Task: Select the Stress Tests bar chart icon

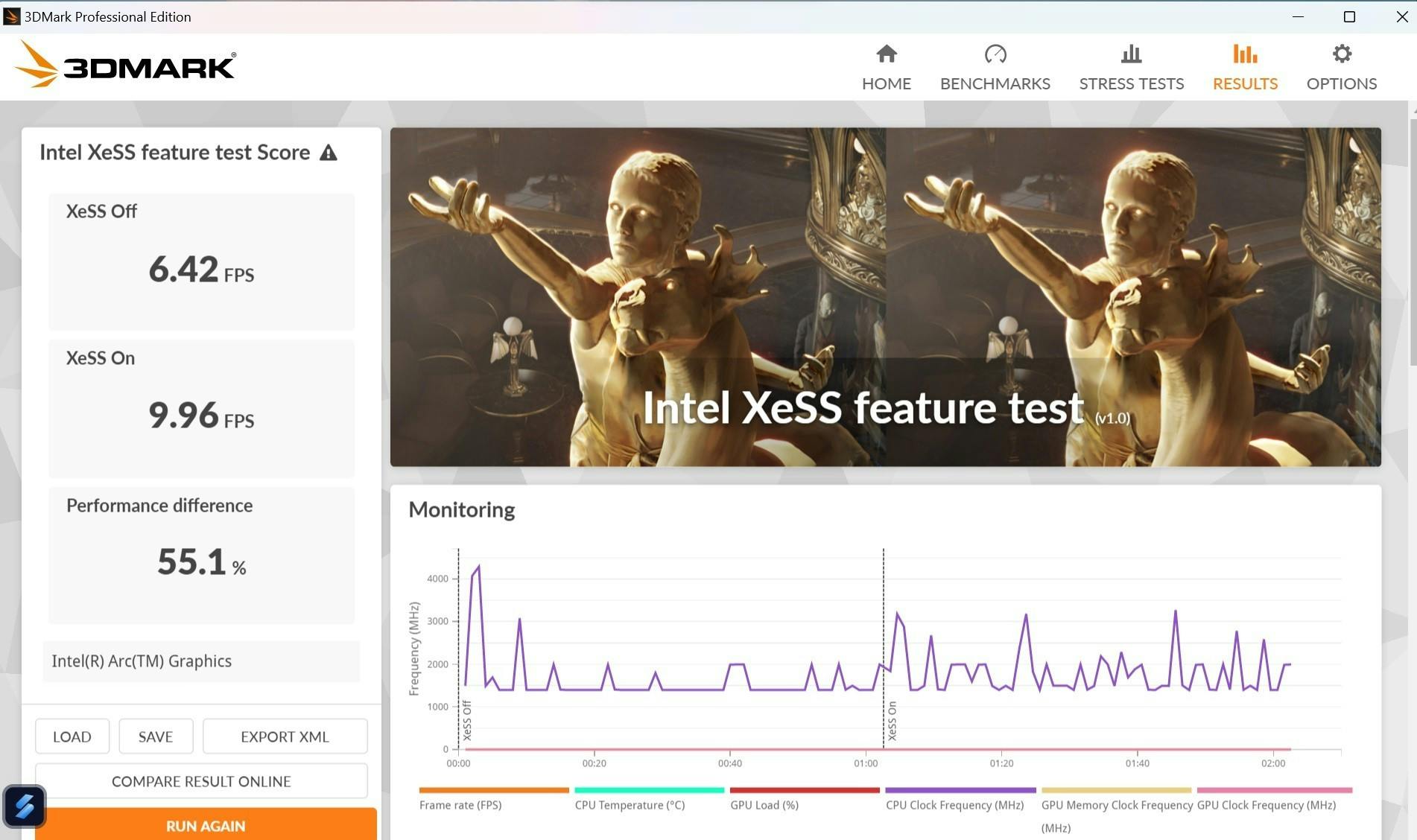Action: tap(1131, 54)
